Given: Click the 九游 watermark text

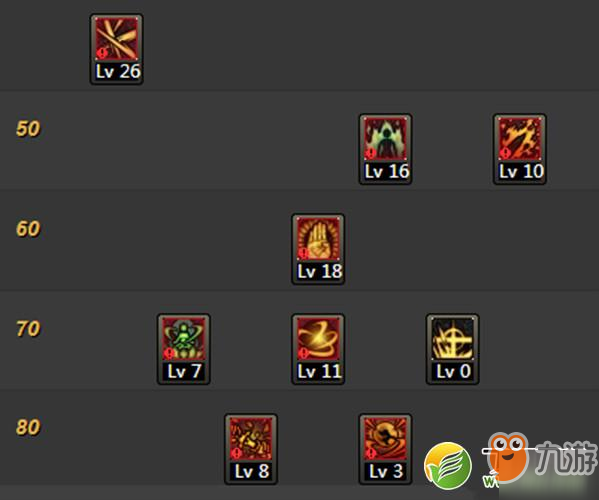Looking at the screenshot, I should point(565,458).
